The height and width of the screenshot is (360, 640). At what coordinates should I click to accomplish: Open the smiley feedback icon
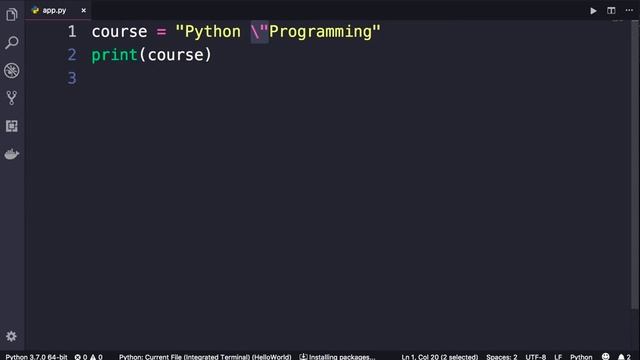[x=606, y=356]
